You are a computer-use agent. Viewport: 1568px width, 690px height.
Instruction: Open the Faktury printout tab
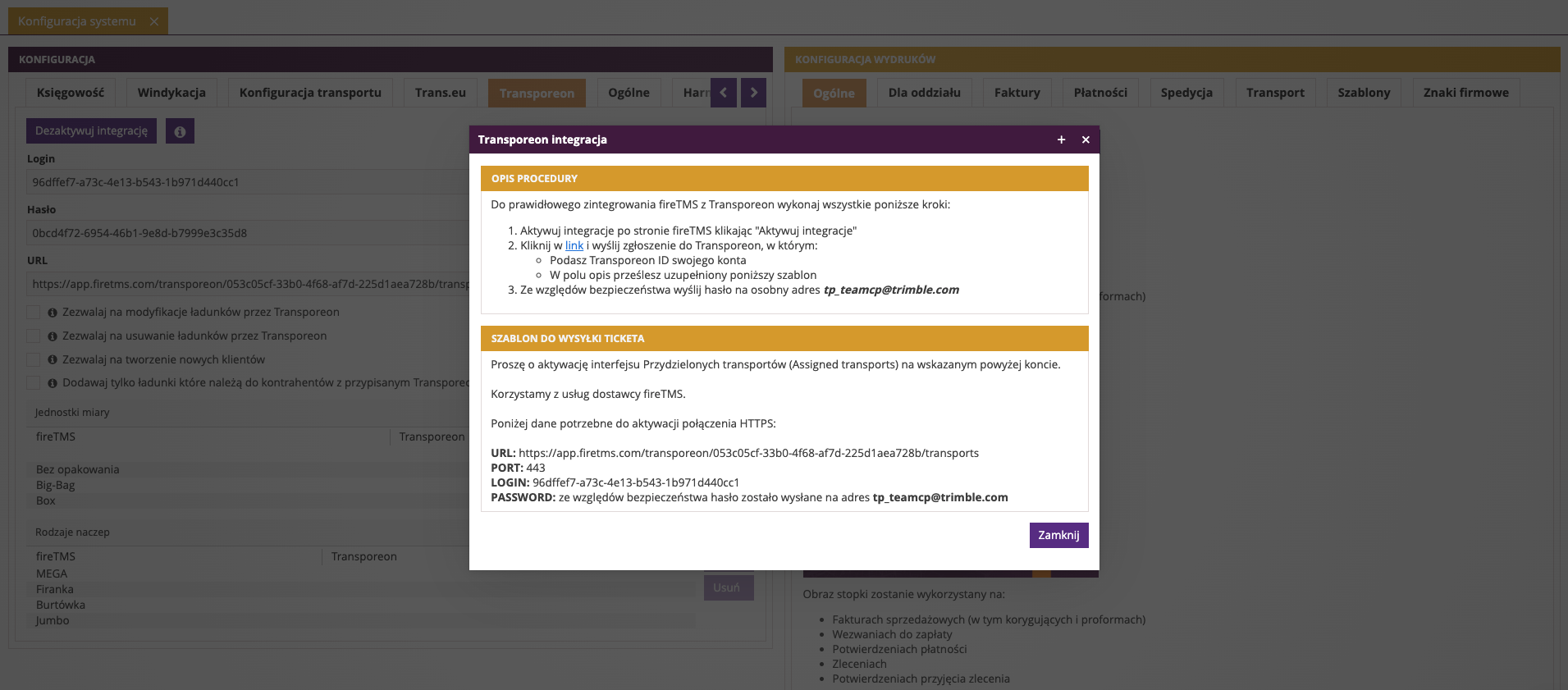pos(1017,93)
